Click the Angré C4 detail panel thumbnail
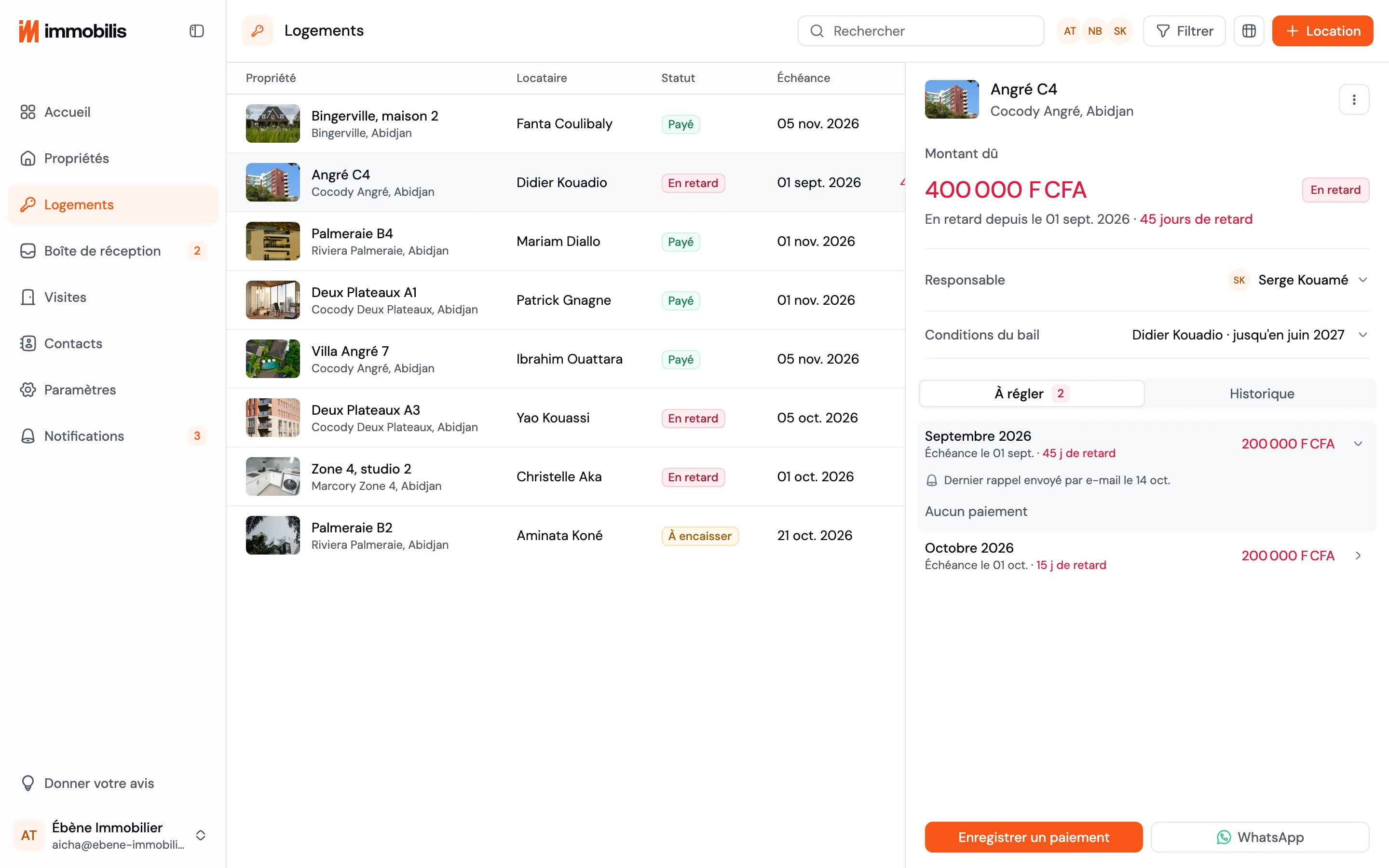Image resolution: width=1389 pixels, height=868 pixels. pos(952,99)
